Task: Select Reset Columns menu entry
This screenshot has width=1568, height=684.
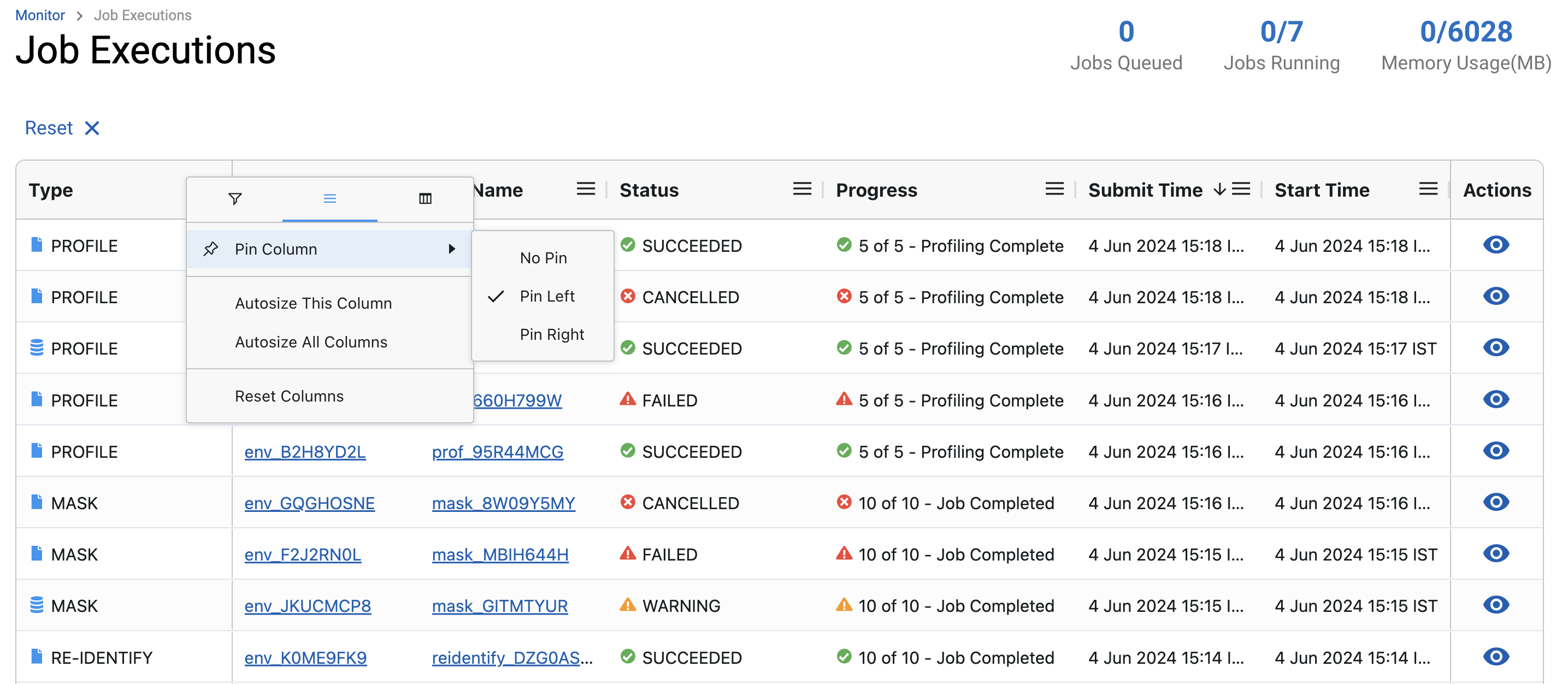Action: click(x=289, y=396)
